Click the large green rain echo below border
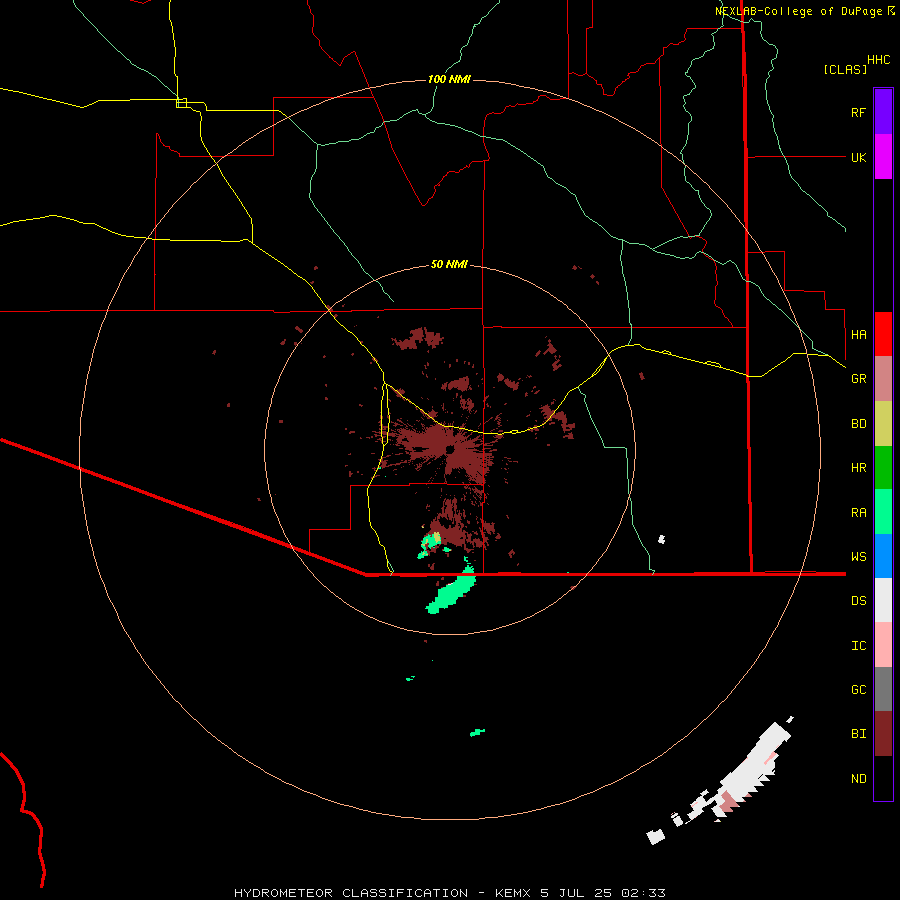Viewport: 900px width, 900px height. [451, 592]
